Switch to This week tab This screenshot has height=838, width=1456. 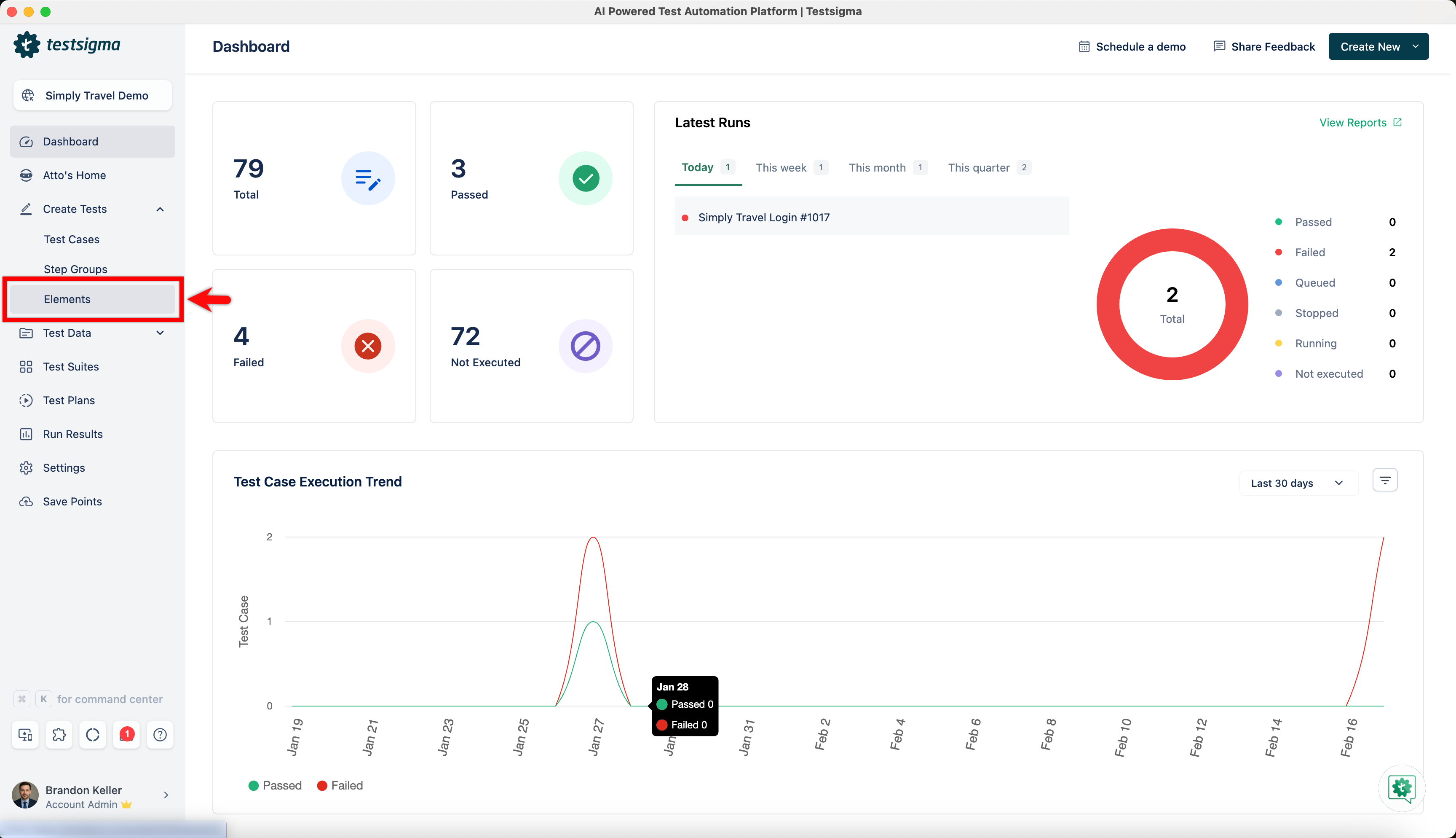click(781, 167)
